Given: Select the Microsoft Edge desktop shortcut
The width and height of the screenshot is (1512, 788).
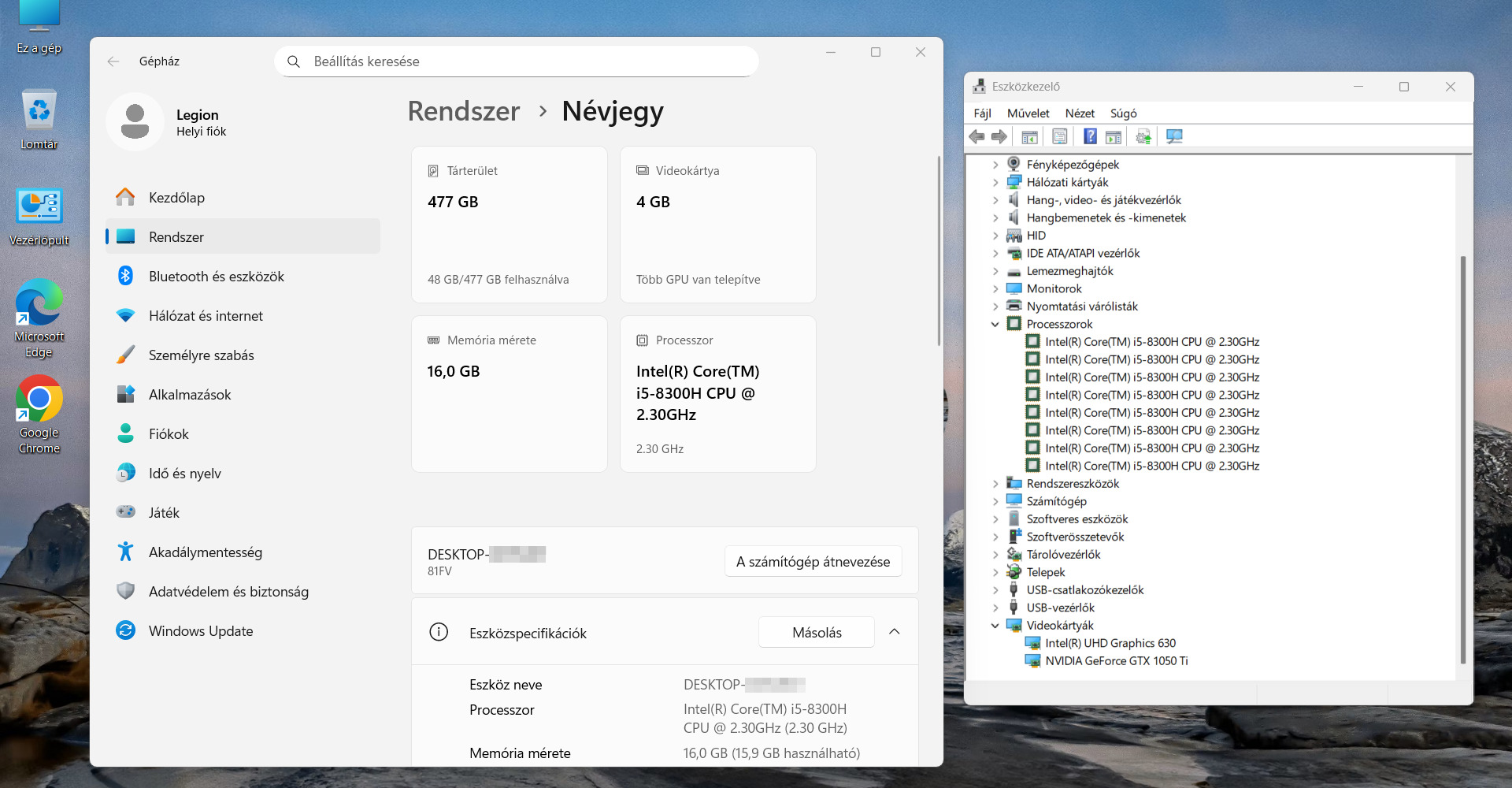Looking at the screenshot, I should (x=39, y=319).
